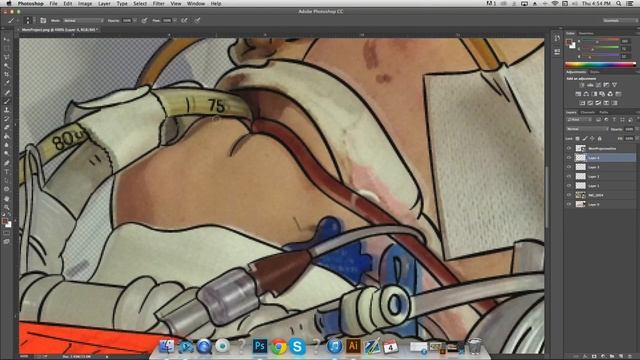This screenshot has width=640, height=360.
Task: Toggle pressure for opacity in options bar
Action: (144, 20)
